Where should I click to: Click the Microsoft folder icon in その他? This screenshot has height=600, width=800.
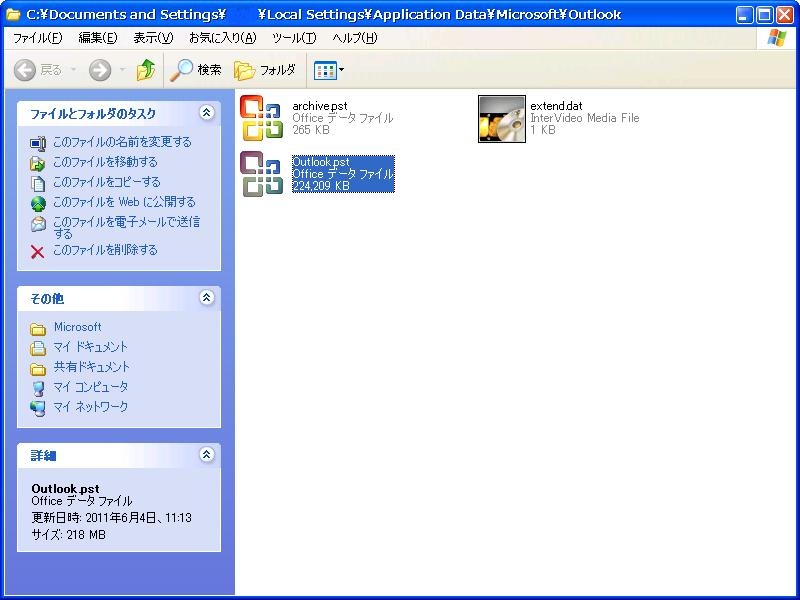[38, 329]
